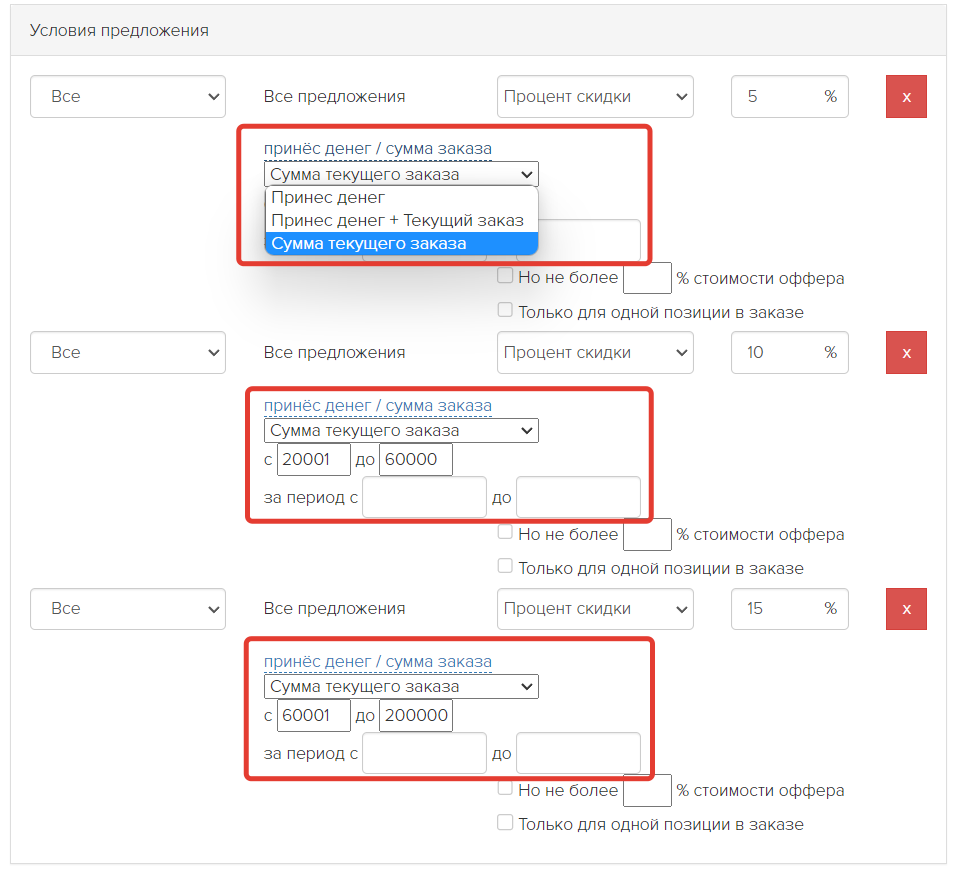Click 'Все предложения' text in the 5% row
Image resolution: width=956 pixels, height=873 pixels.
click(334, 96)
